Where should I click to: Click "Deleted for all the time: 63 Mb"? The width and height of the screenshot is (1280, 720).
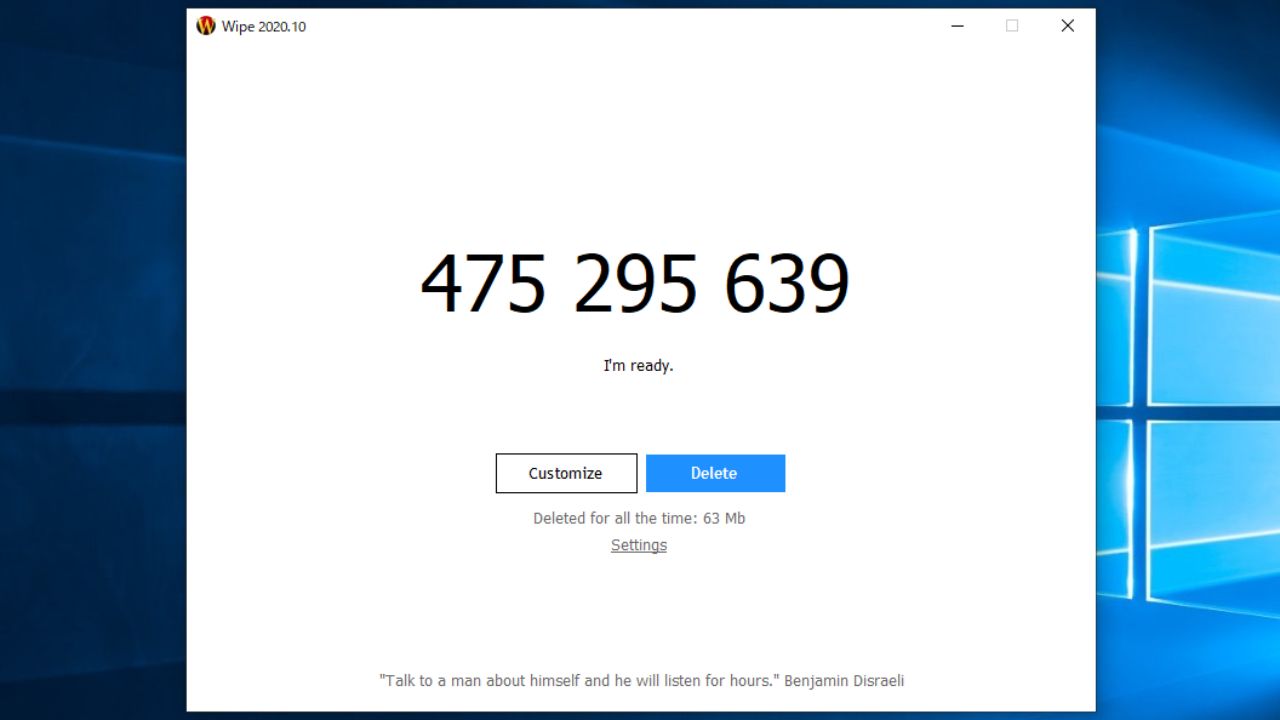[x=639, y=518]
